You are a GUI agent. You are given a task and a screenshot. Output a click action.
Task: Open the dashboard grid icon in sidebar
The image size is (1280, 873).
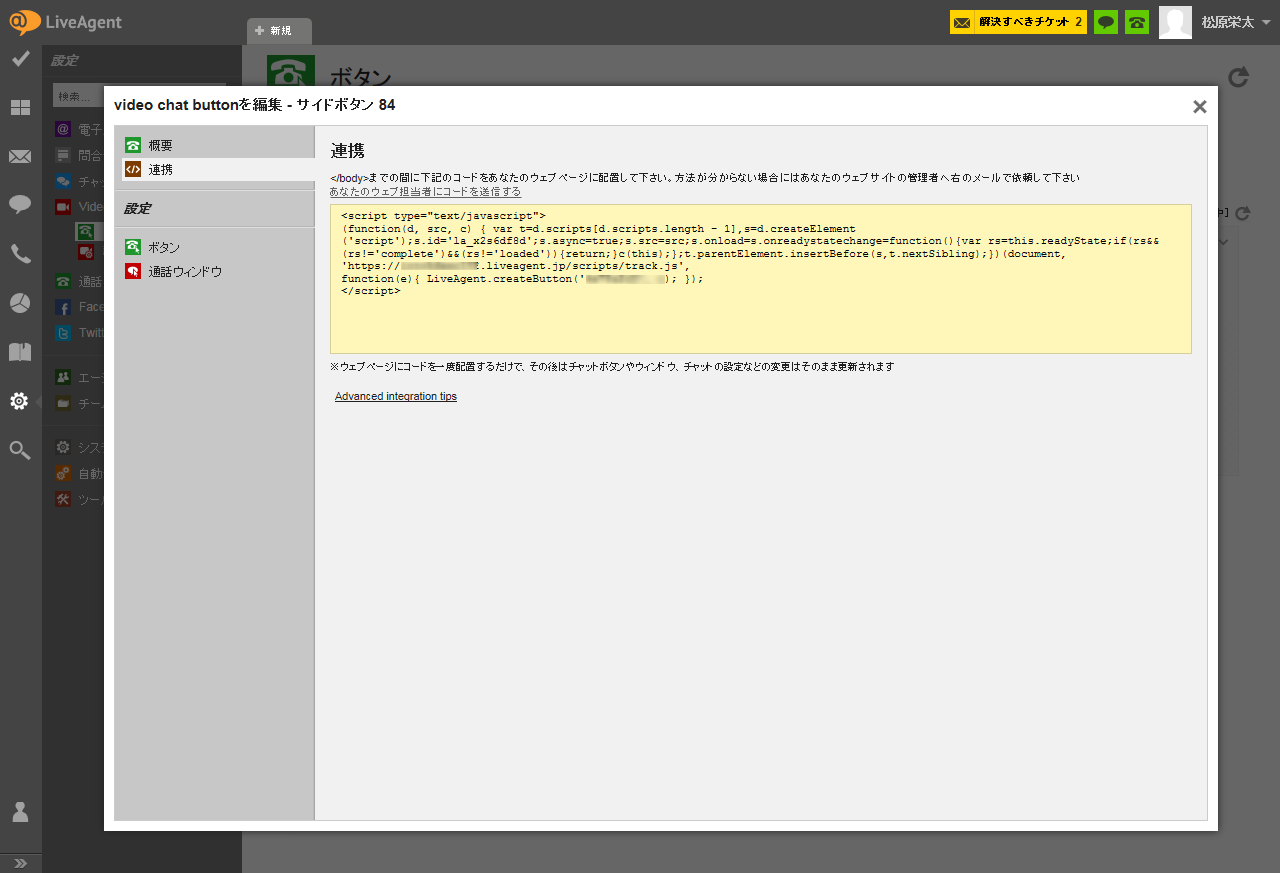(x=20, y=107)
